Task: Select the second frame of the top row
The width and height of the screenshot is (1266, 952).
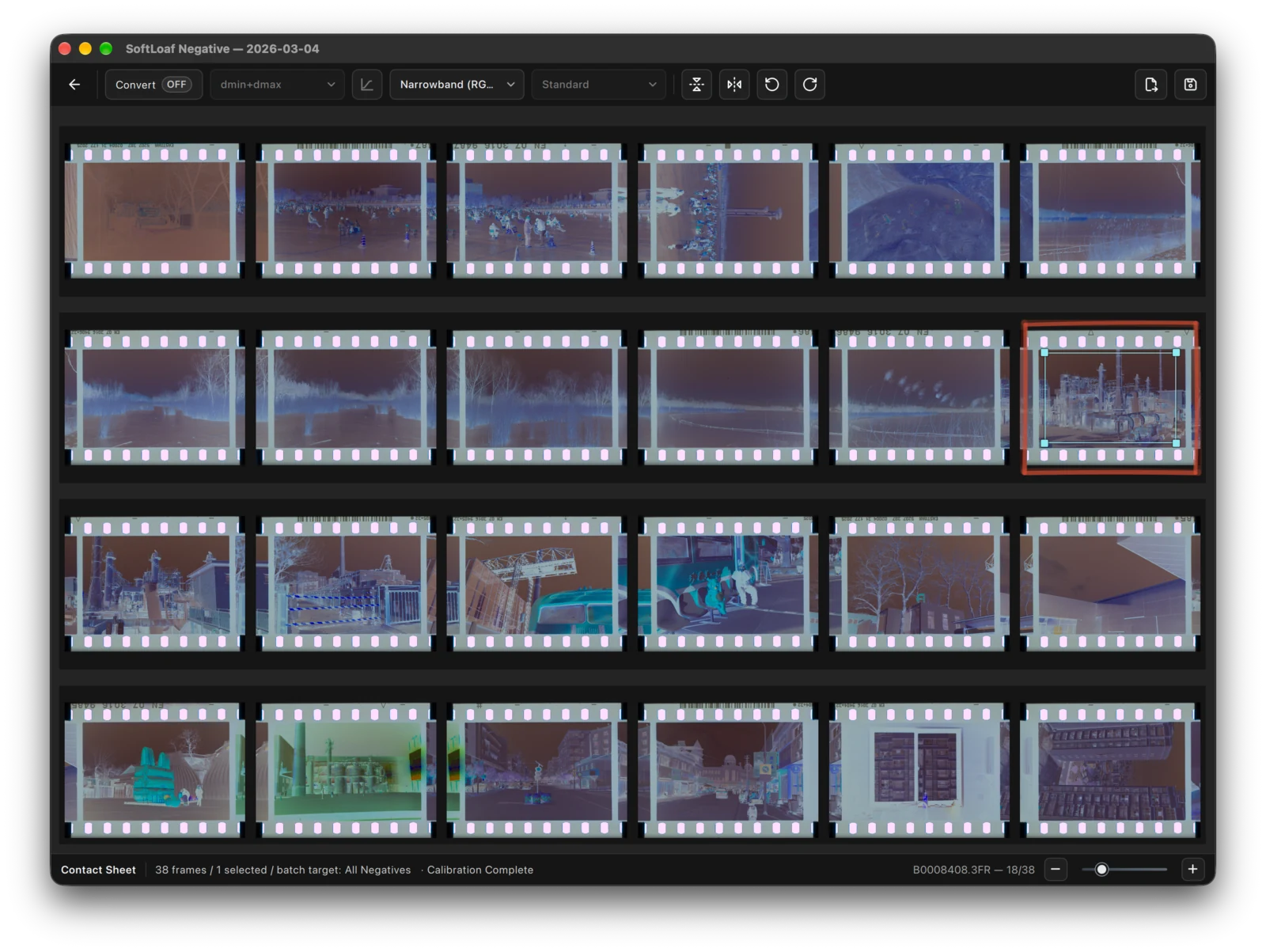Action: tap(346, 211)
